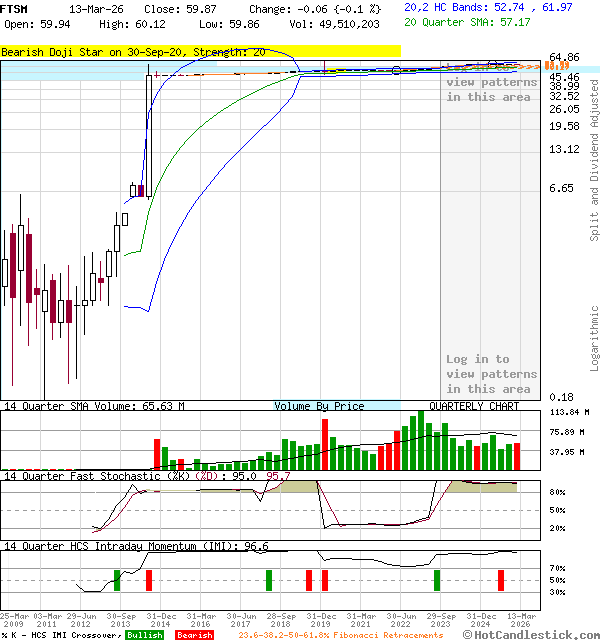Viewport: 600px width, 640px height.
Task: Click the red Bearish legend badge
Action: pyautogui.click(x=194, y=635)
